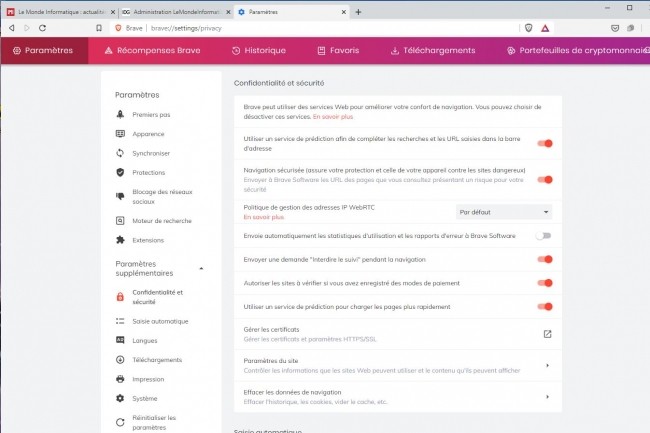Click the Protections shield icon
The image size is (650, 433).
pyautogui.click(x=120, y=172)
